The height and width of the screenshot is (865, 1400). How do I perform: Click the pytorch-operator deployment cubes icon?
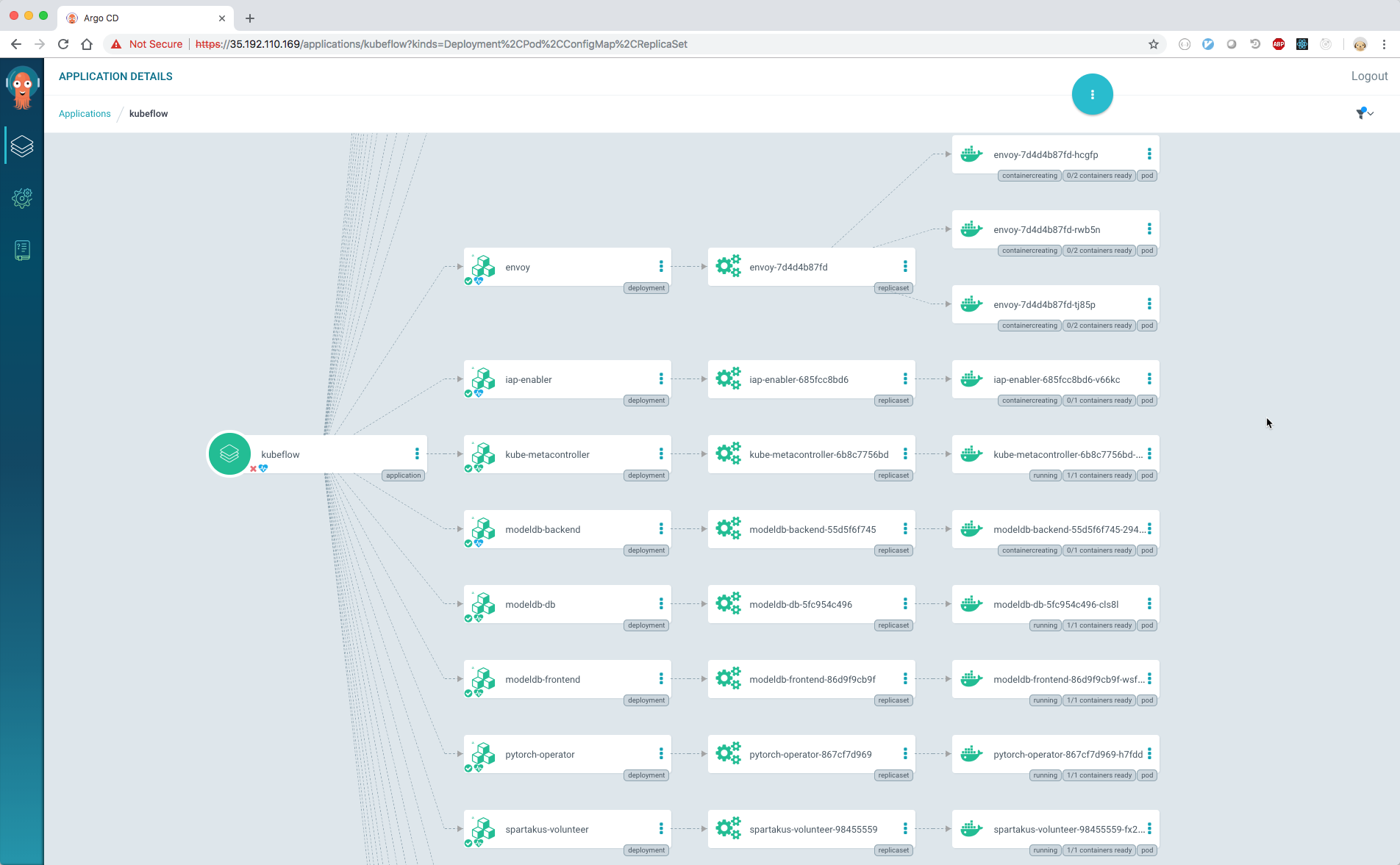(483, 753)
